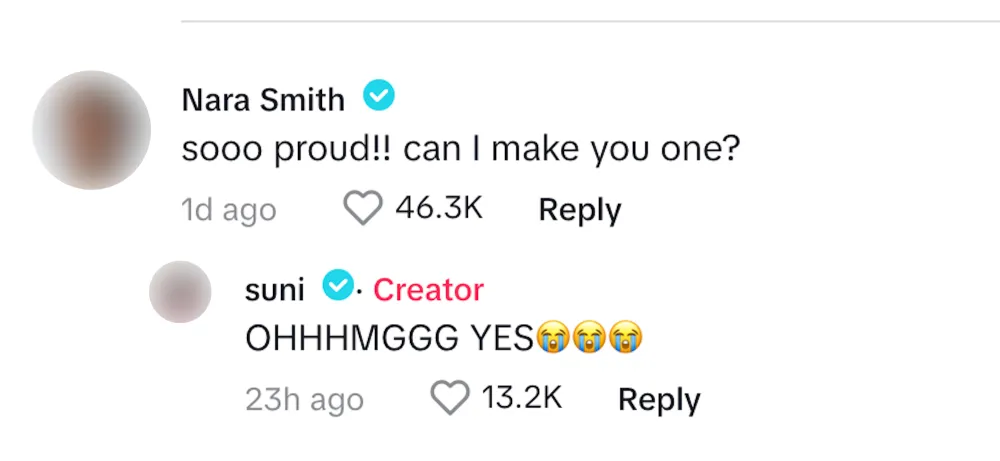This screenshot has height=461, width=1000.
Task: Click the "23h ago" timestamp
Action: click(304, 400)
